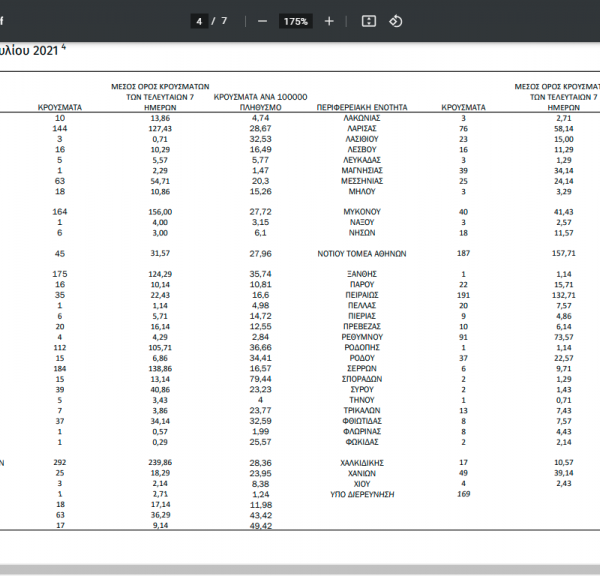Select the text ΛΕΥΚΑΔΑΣ
600x576 pixels.
tap(362, 160)
